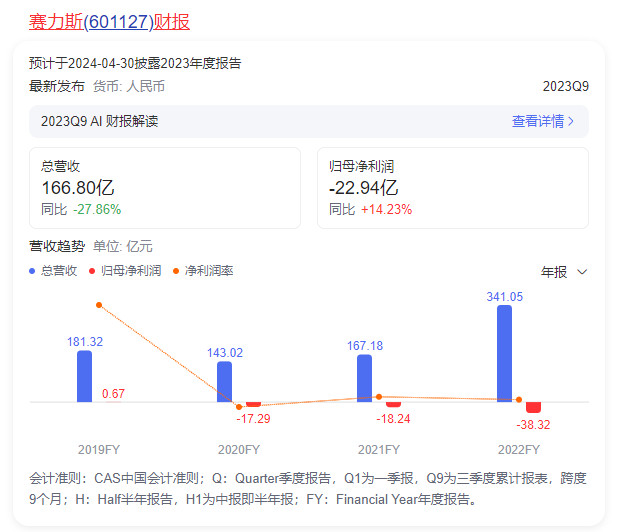Image resolution: width=617 pixels, height=532 pixels.
Task: Click 查看详情 to view report details
Action: click(538, 121)
